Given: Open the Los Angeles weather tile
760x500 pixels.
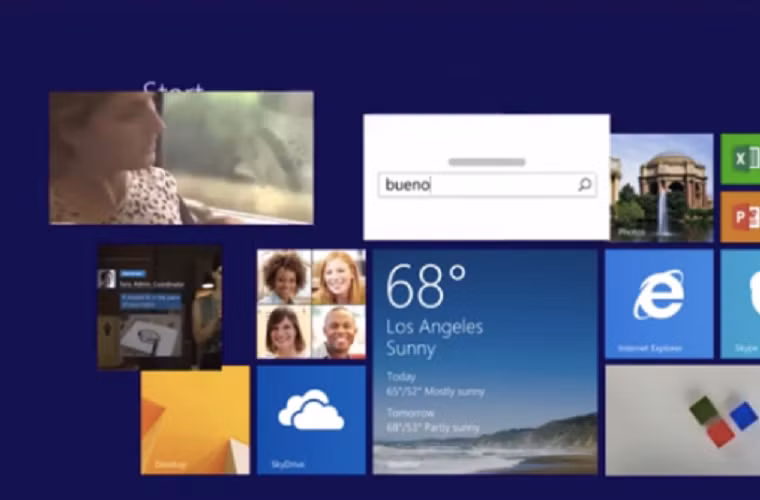Looking at the screenshot, I should coord(485,361).
